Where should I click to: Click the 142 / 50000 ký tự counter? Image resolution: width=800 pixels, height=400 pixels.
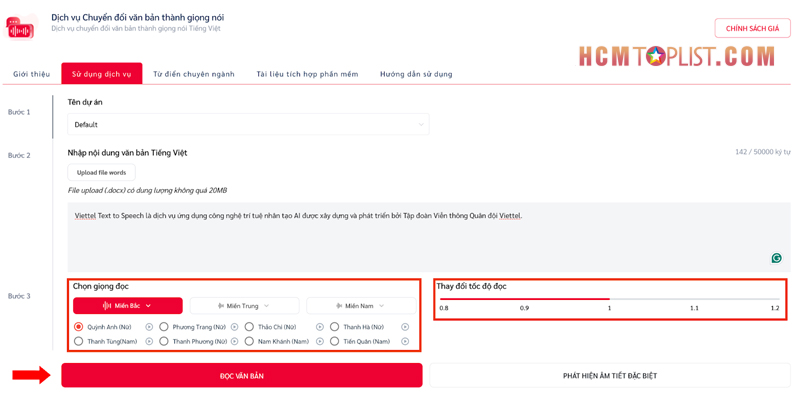point(762,152)
